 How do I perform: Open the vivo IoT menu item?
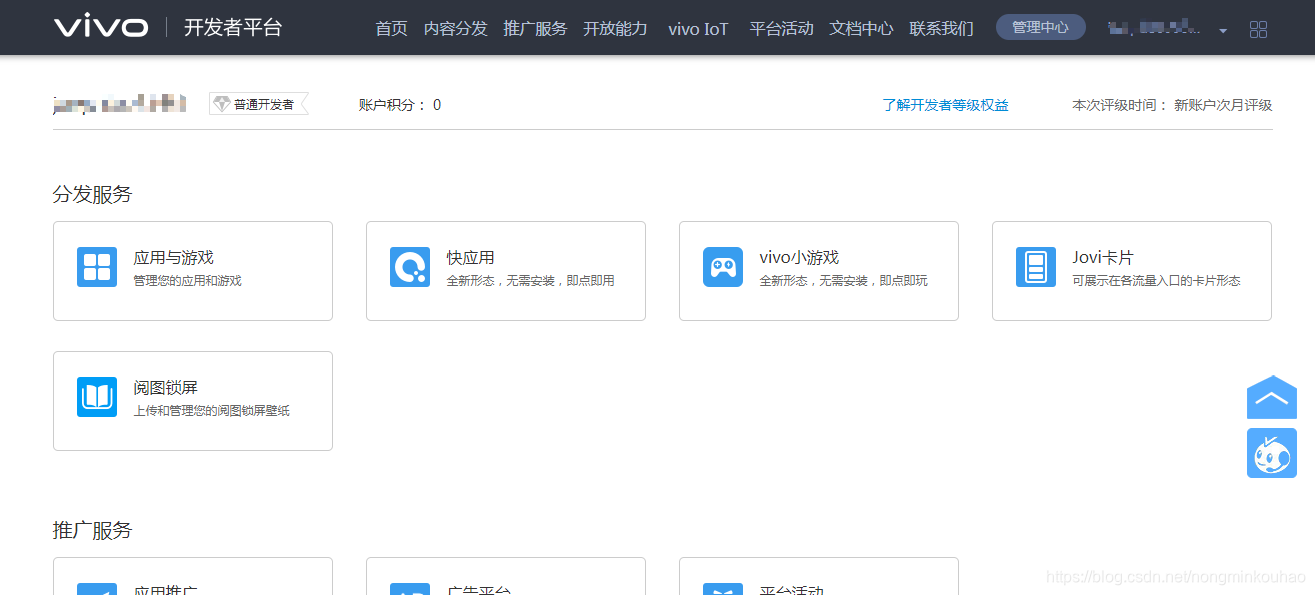[698, 28]
